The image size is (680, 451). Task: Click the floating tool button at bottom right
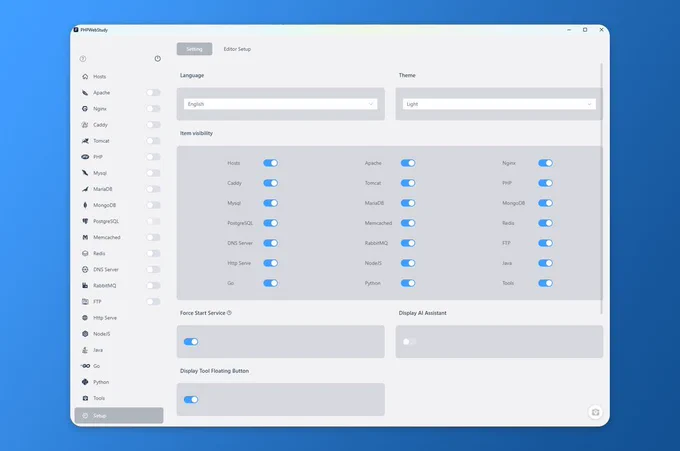(x=595, y=412)
